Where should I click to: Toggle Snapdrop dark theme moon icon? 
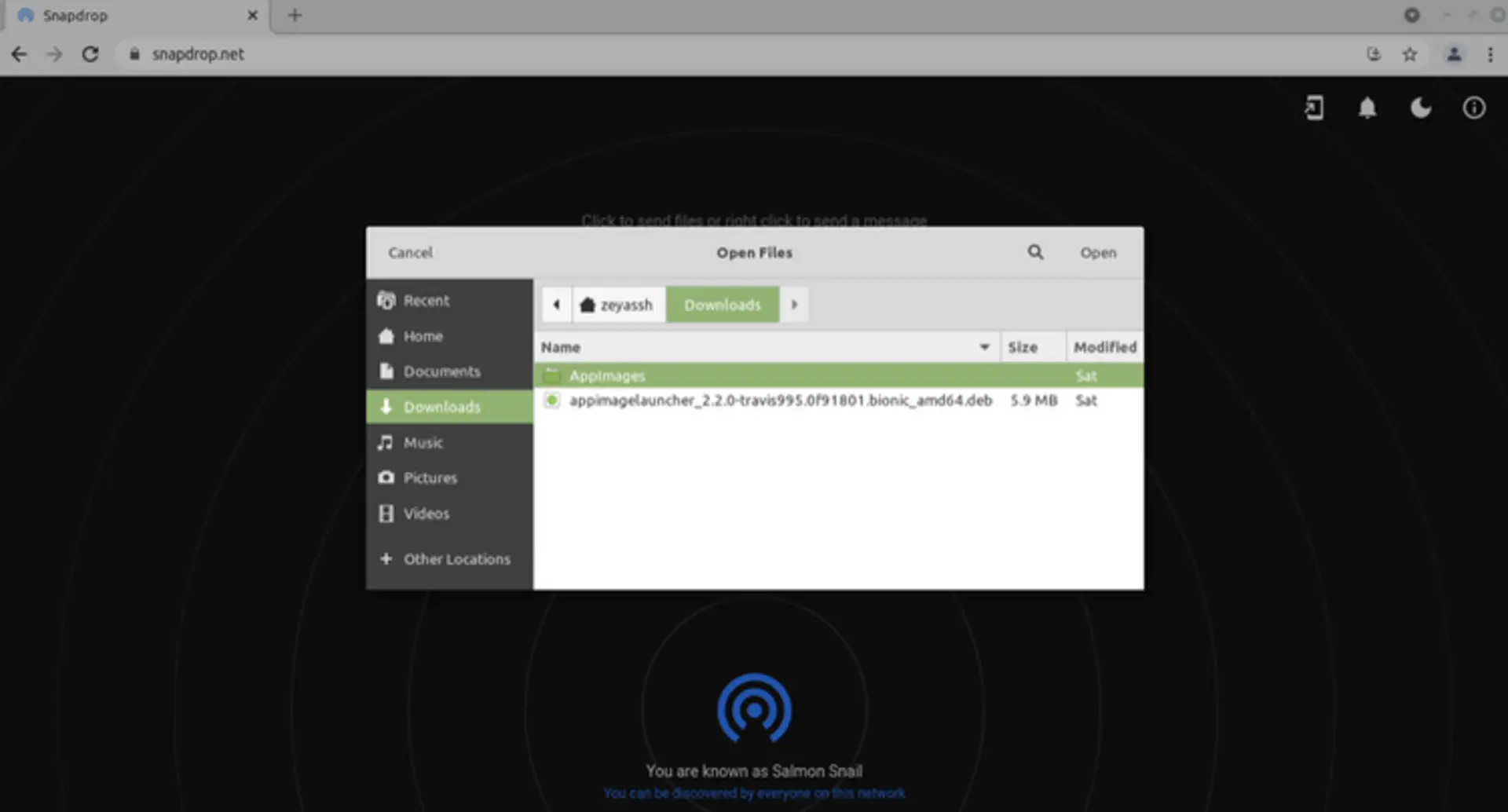coord(1420,108)
